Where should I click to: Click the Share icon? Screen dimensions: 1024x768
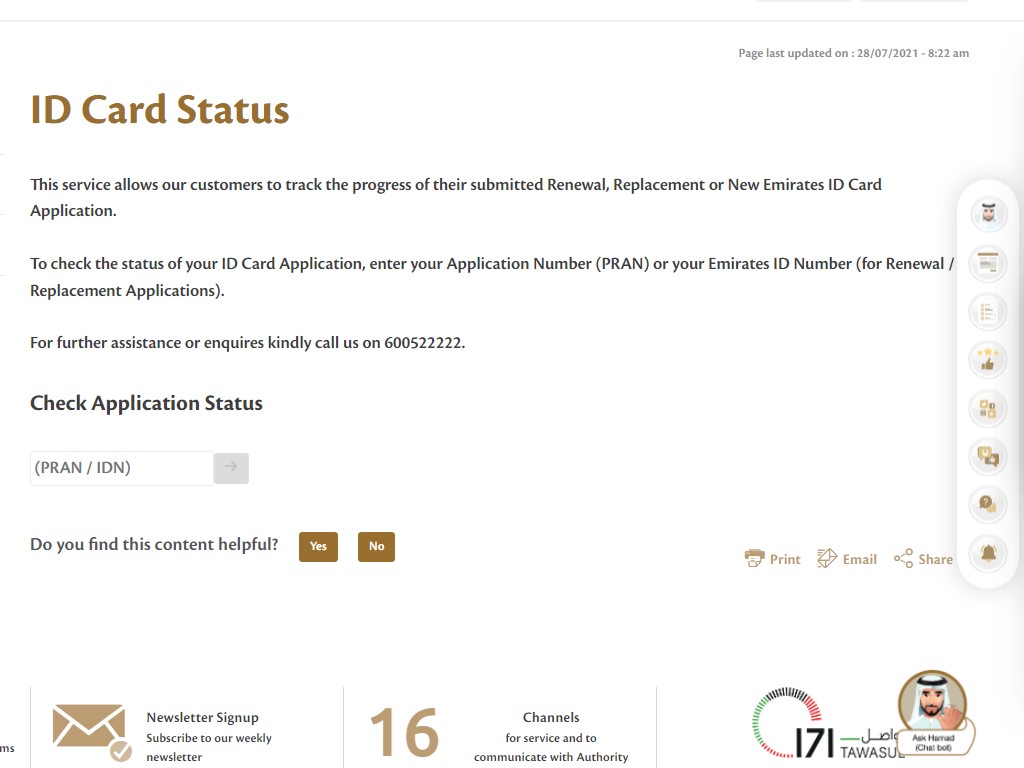click(903, 558)
